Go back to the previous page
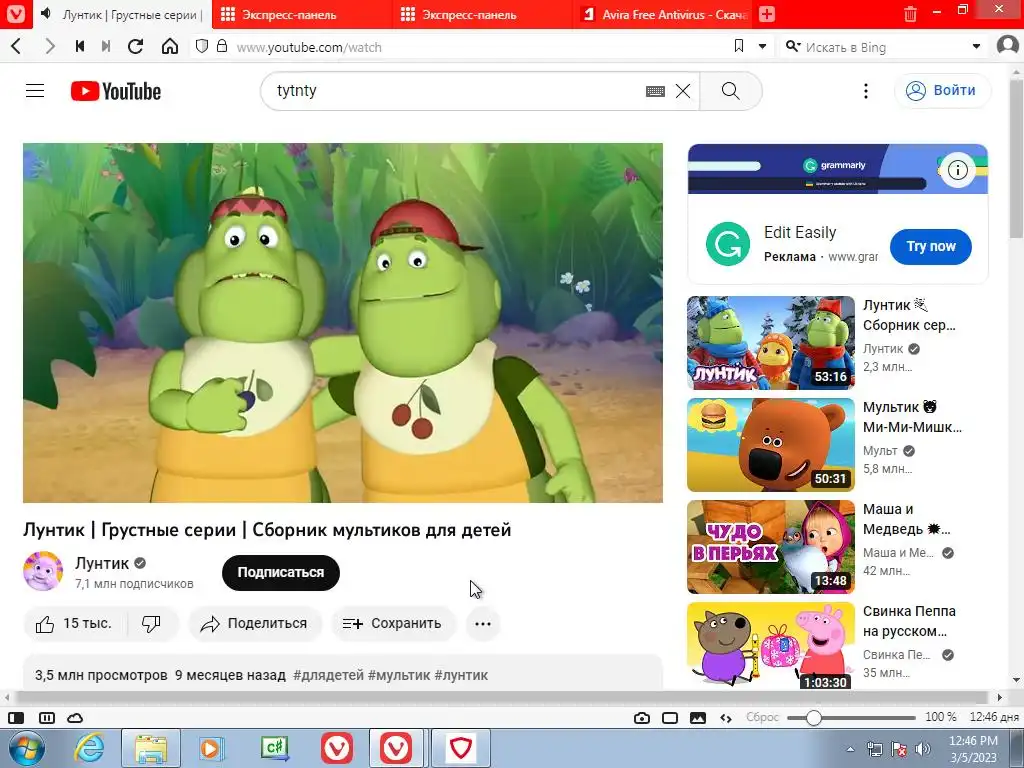Image resolution: width=1024 pixels, height=768 pixels. pyautogui.click(x=17, y=46)
